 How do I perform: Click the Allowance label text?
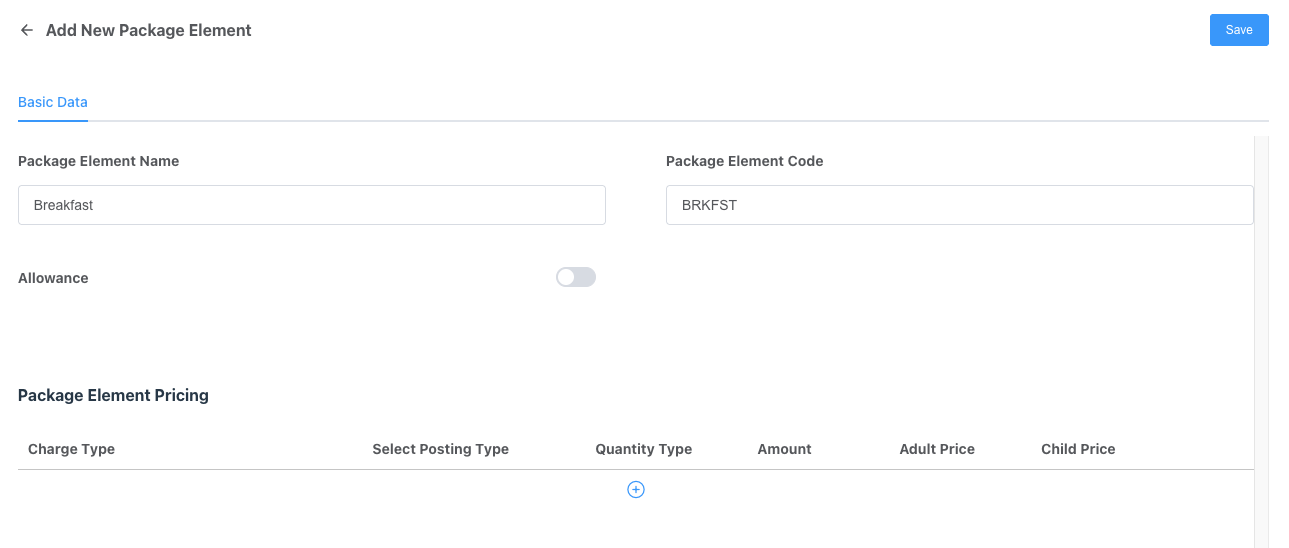tap(53, 278)
